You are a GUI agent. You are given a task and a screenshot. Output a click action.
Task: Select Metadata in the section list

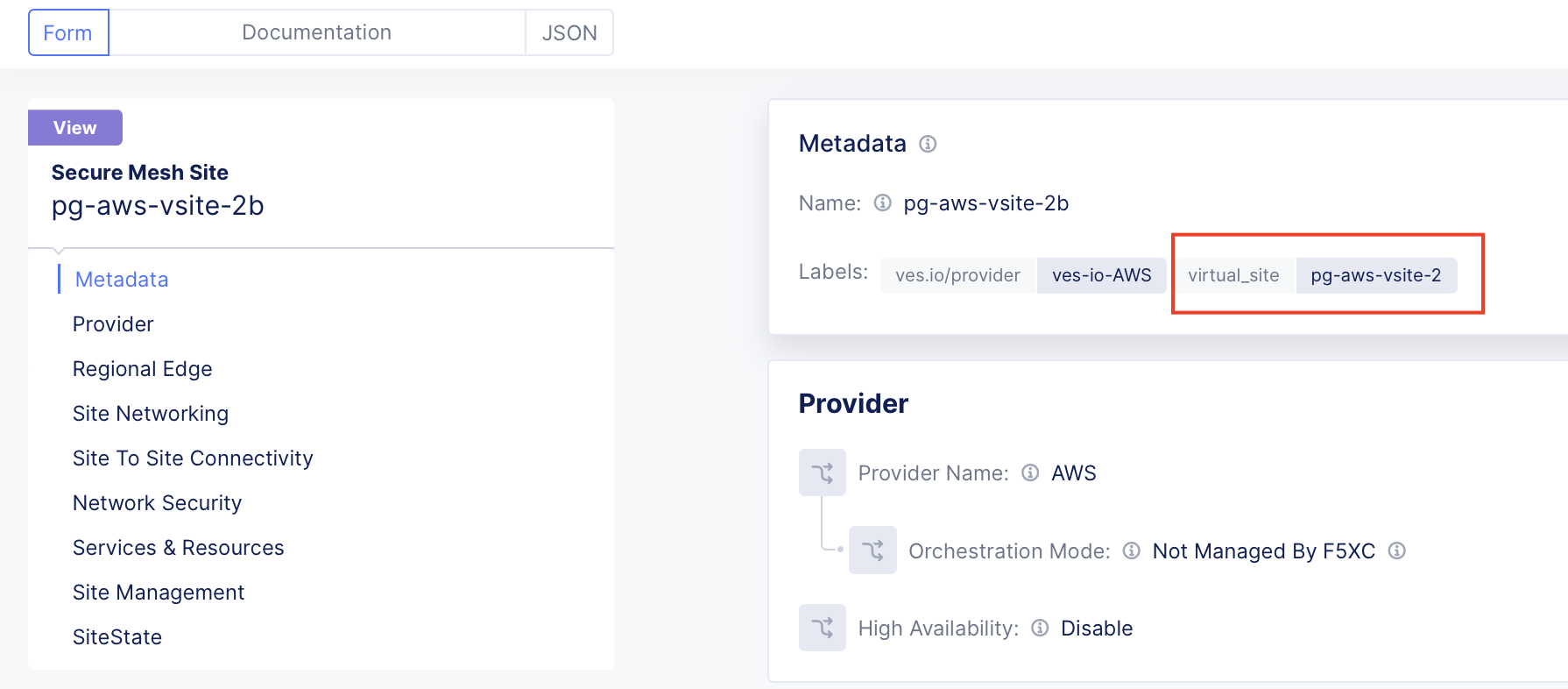point(122,280)
